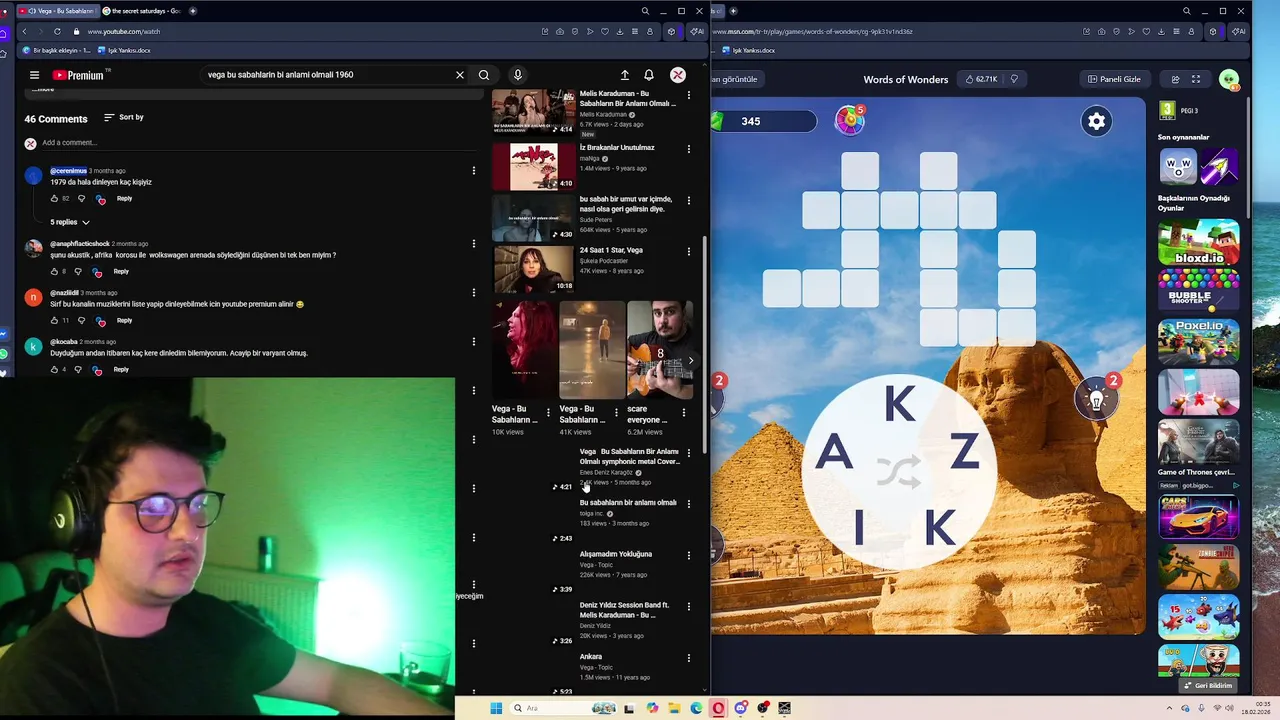Enter fullscreen for the MSN game

[1195, 79]
